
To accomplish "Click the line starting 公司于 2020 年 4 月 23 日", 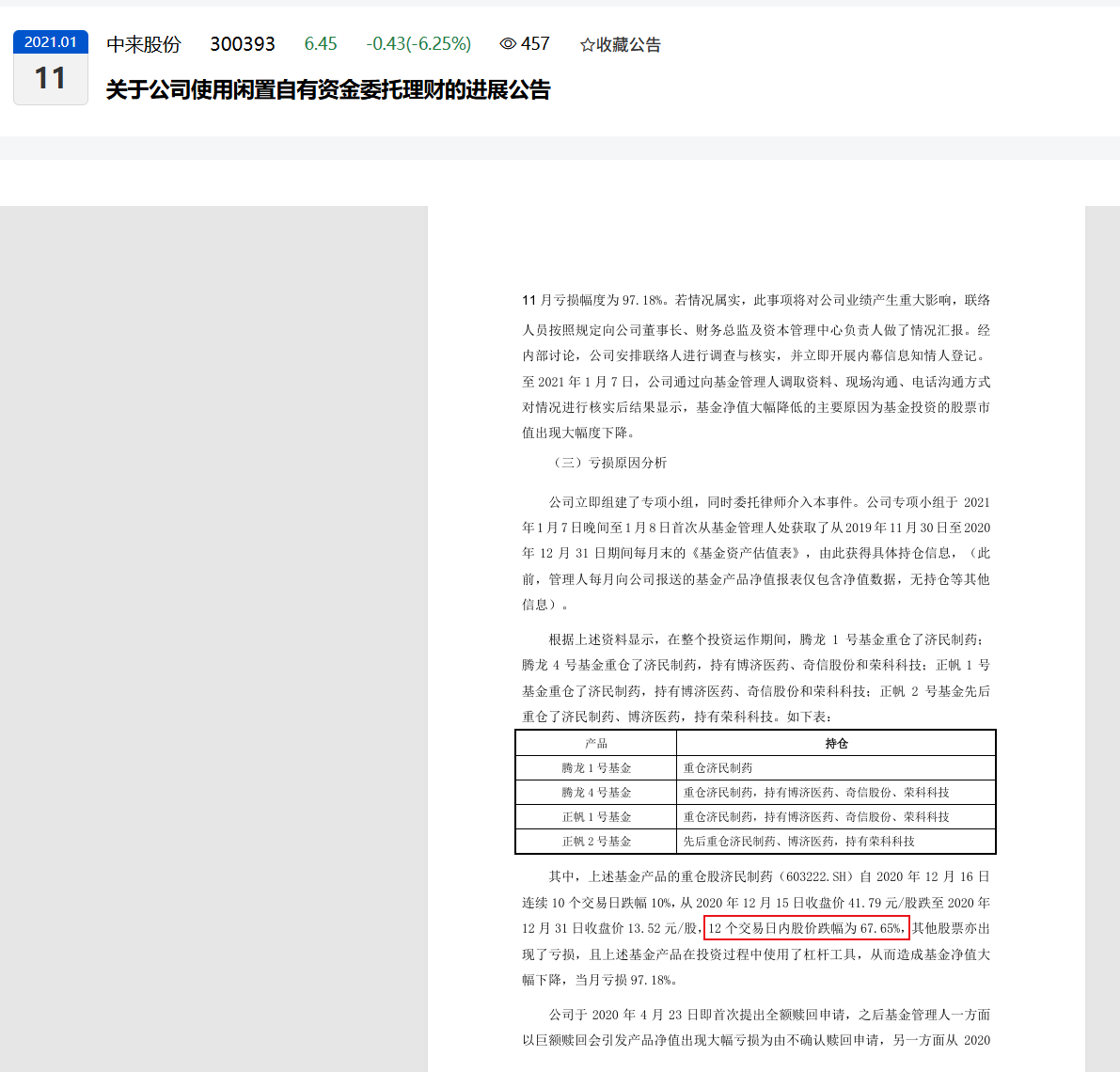I will (769, 1015).
